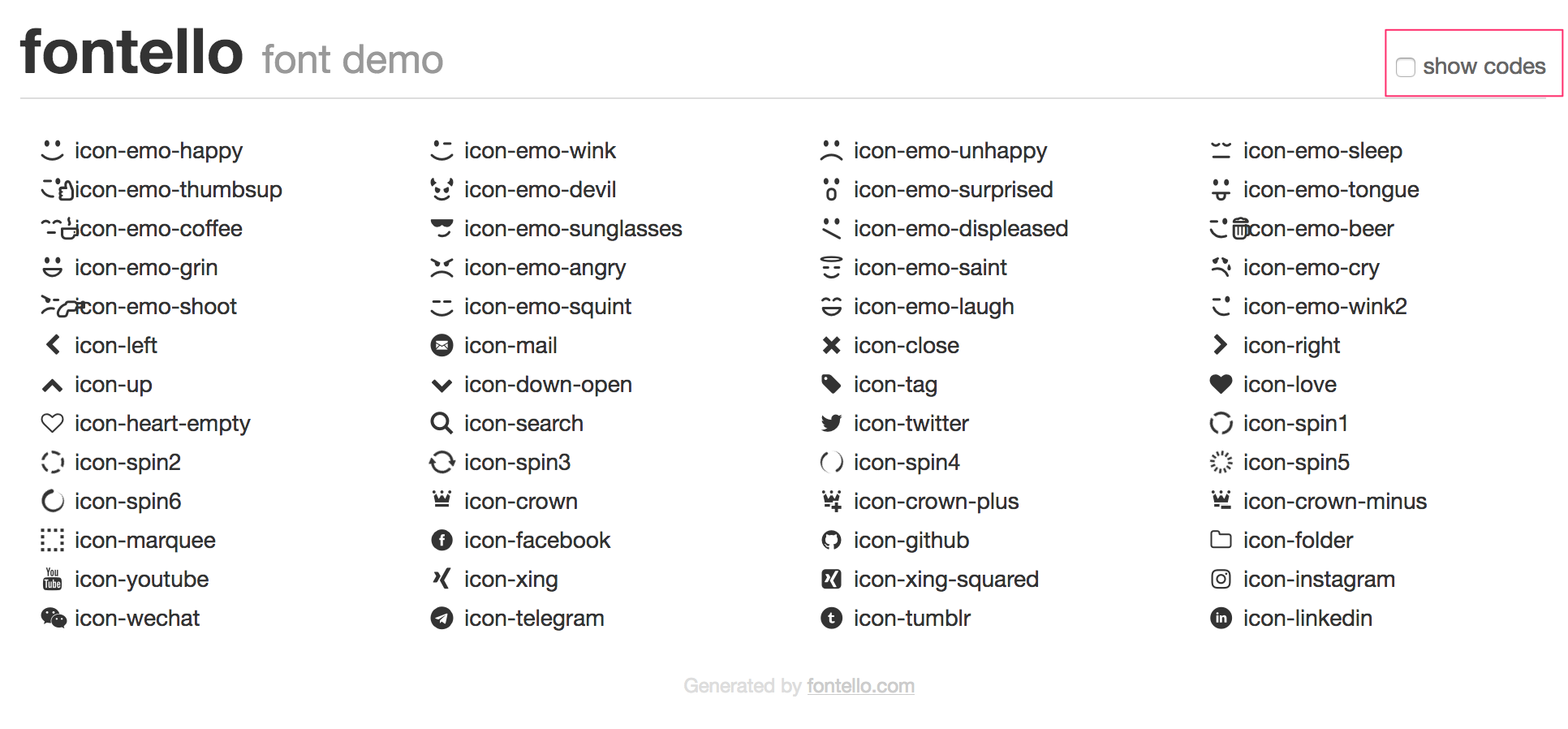The width and height of the screenshot is (1568, 729).
Task: Click the down-open chevron icon
Action: (442, 385)
